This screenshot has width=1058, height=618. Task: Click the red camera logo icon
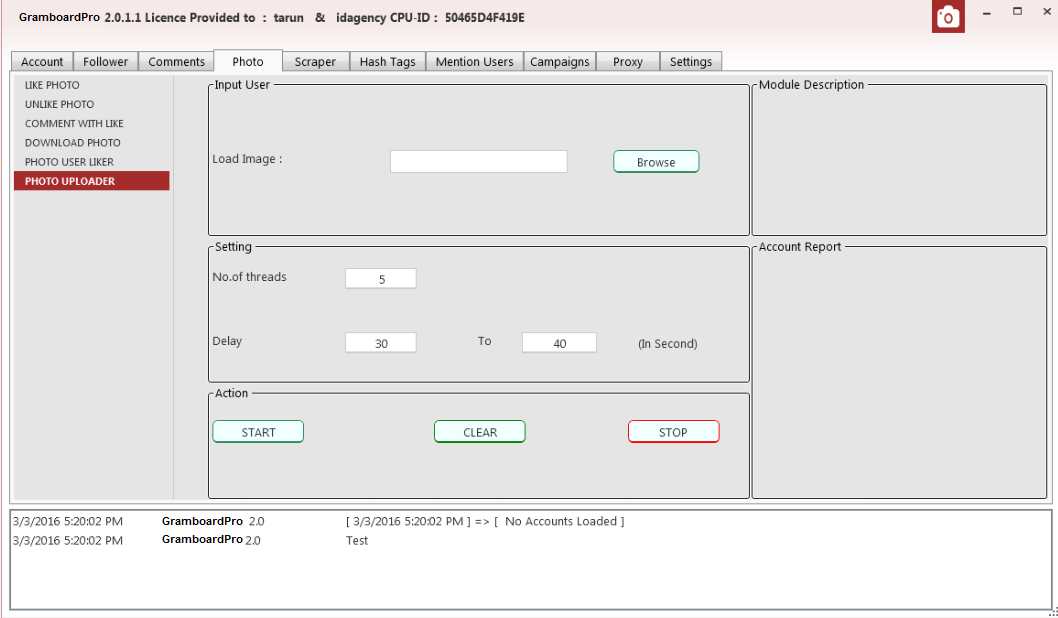coord(948,16)
